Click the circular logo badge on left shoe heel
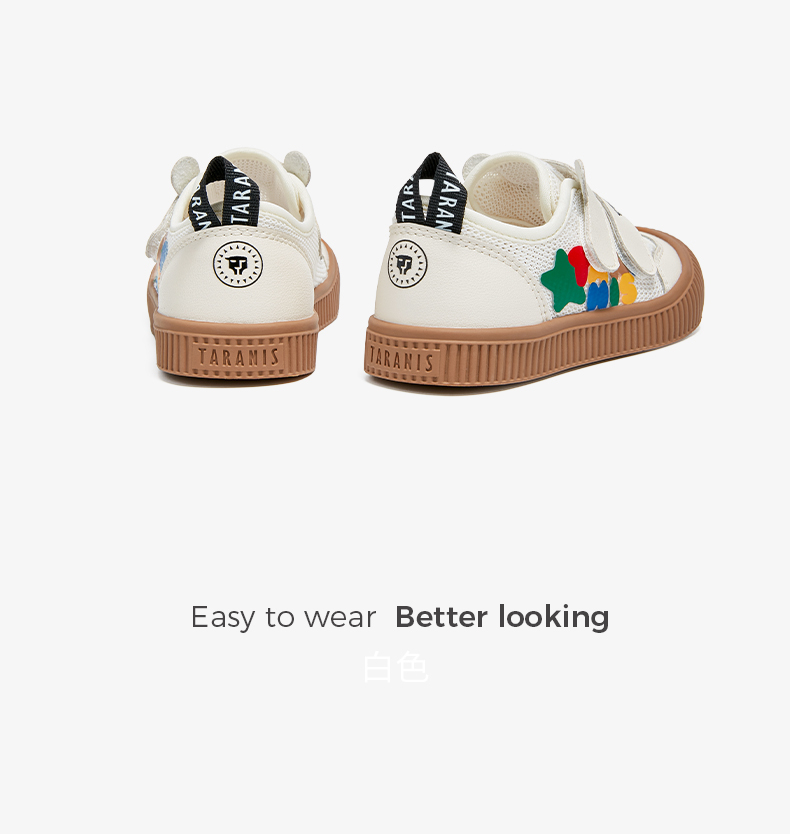The image size is (790, 834). [238, 264]
